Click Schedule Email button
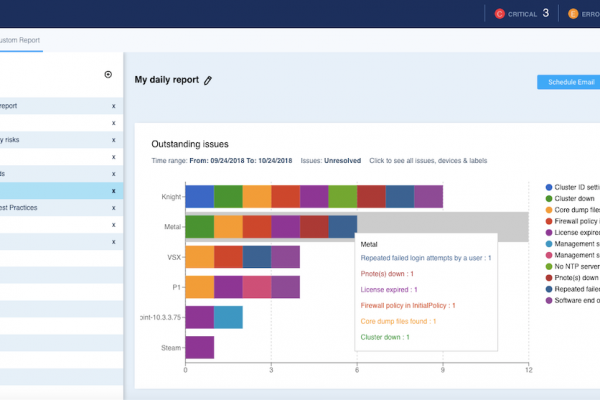This screenshot has width=600, height=400. [x=569, y=82]
